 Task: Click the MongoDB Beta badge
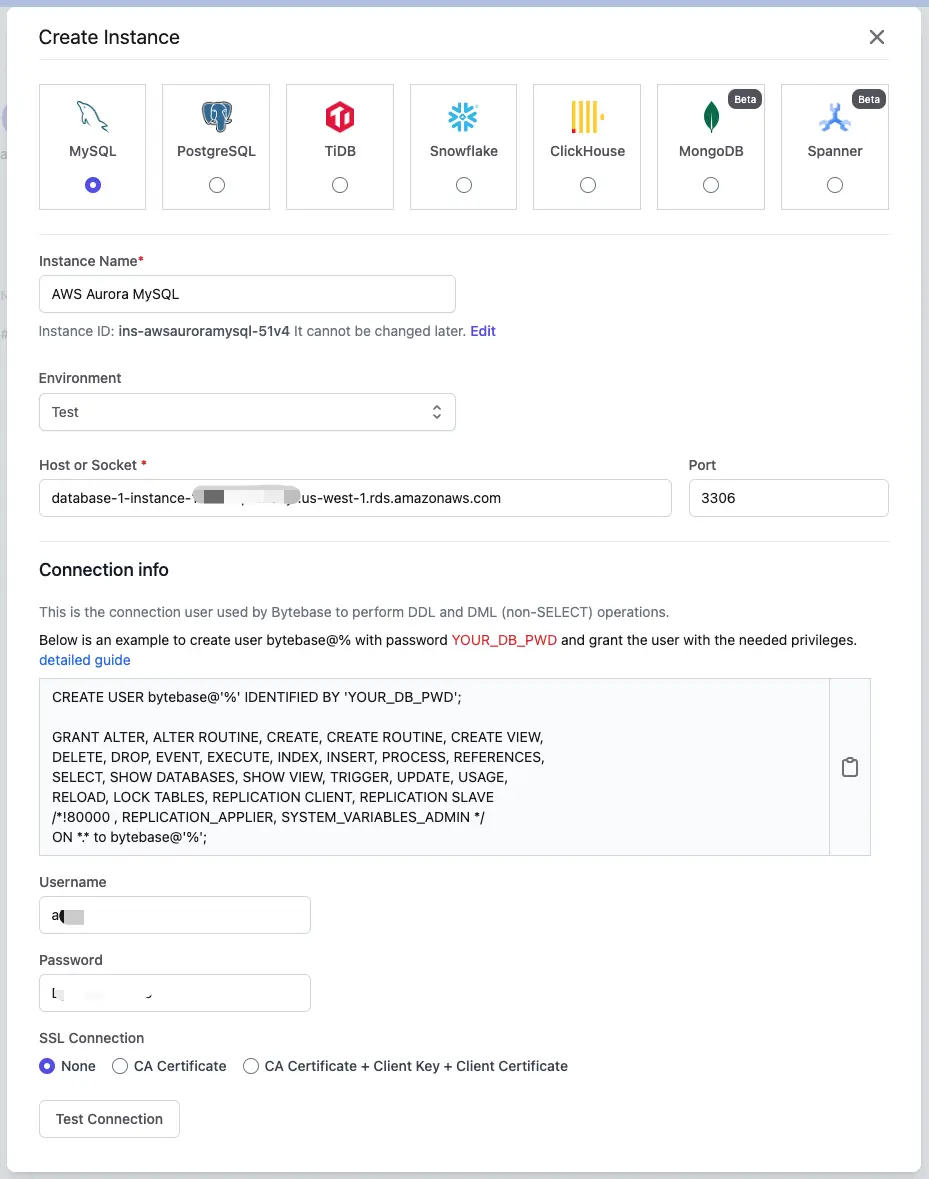pos(745,99)
